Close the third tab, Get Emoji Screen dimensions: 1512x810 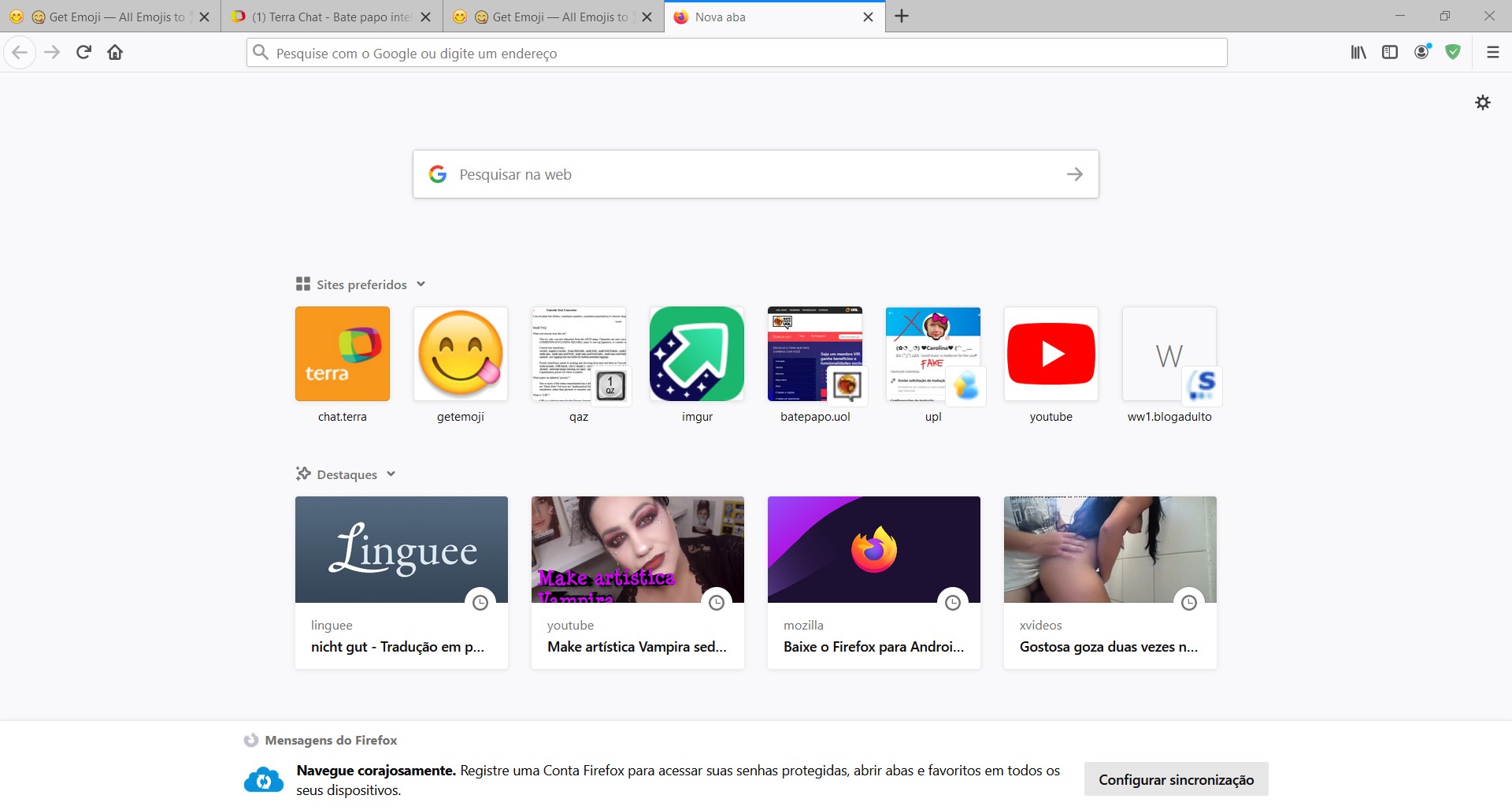coord(647,17)
